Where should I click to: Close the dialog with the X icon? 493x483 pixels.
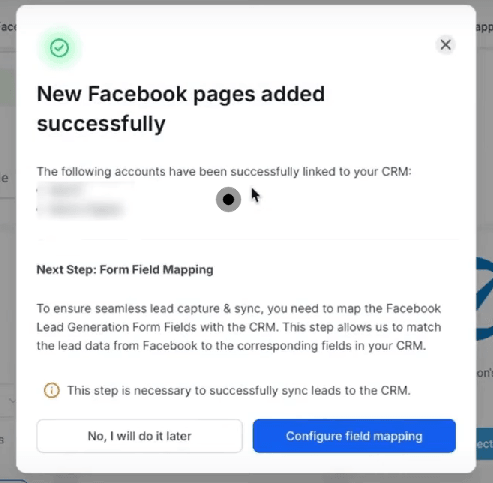(x=445, y=45)
